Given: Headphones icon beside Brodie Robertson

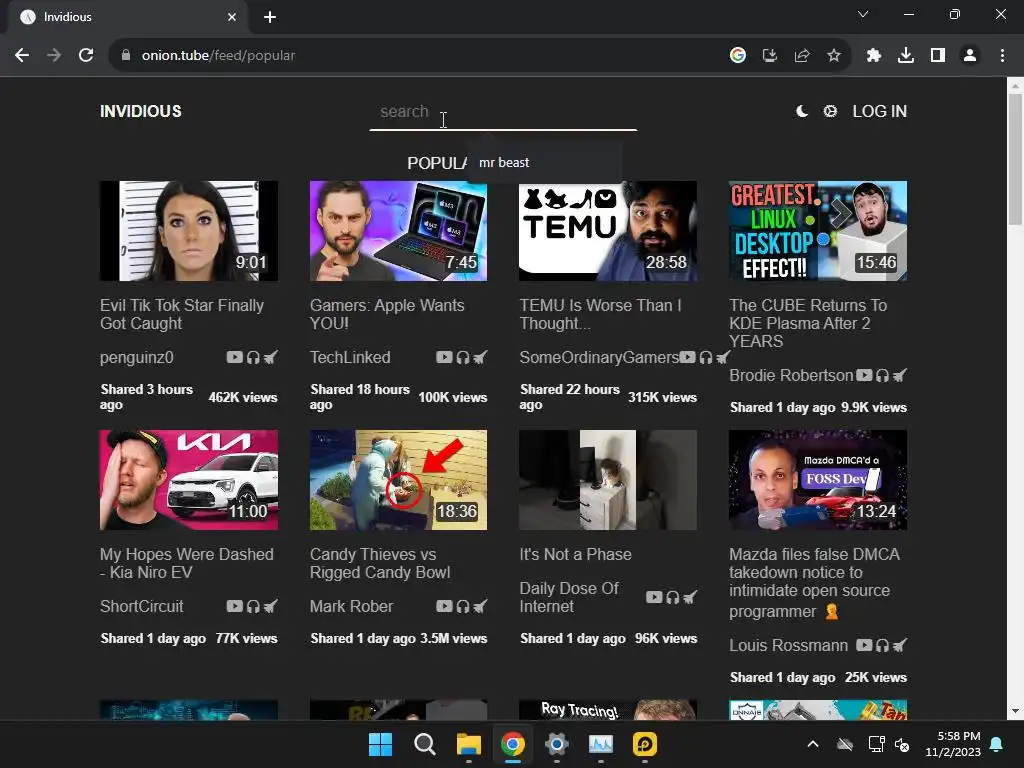Looking at the screenshot, I should (883, 376).
